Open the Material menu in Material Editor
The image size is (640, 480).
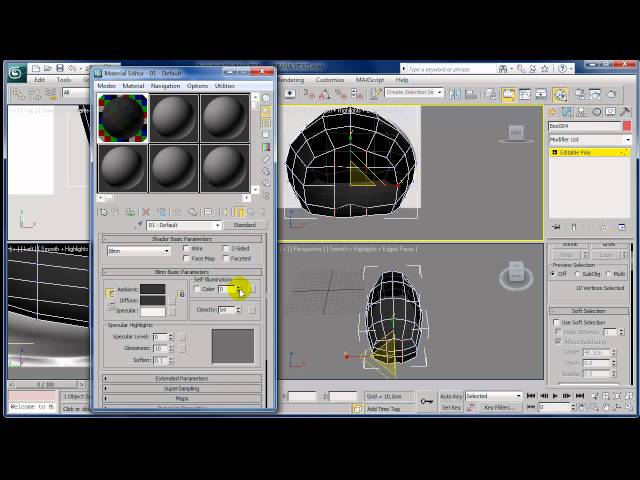point(133,86)
